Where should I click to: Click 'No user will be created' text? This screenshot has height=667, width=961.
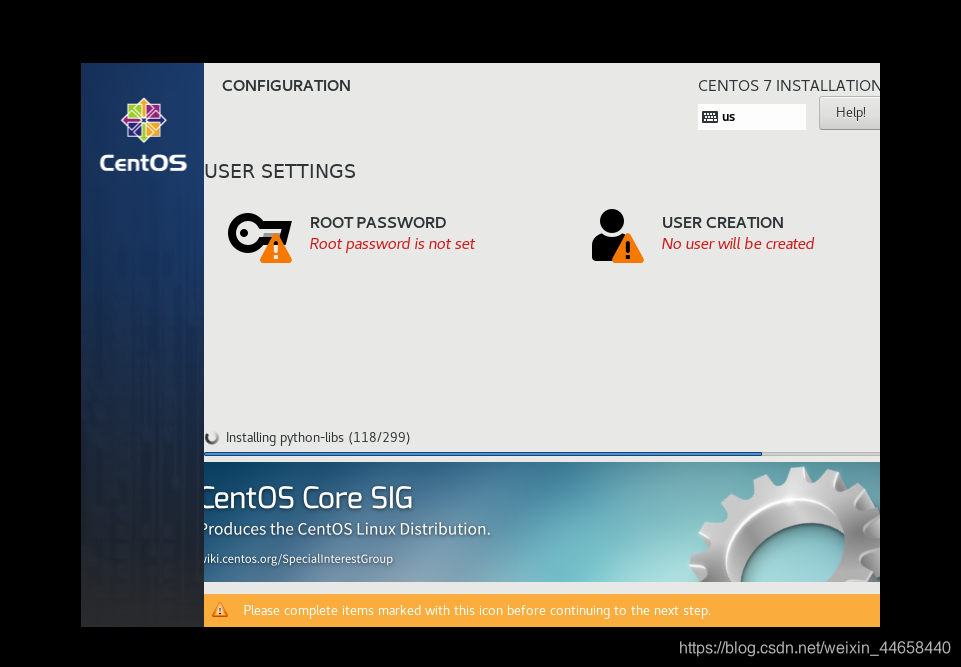[738, 244]
